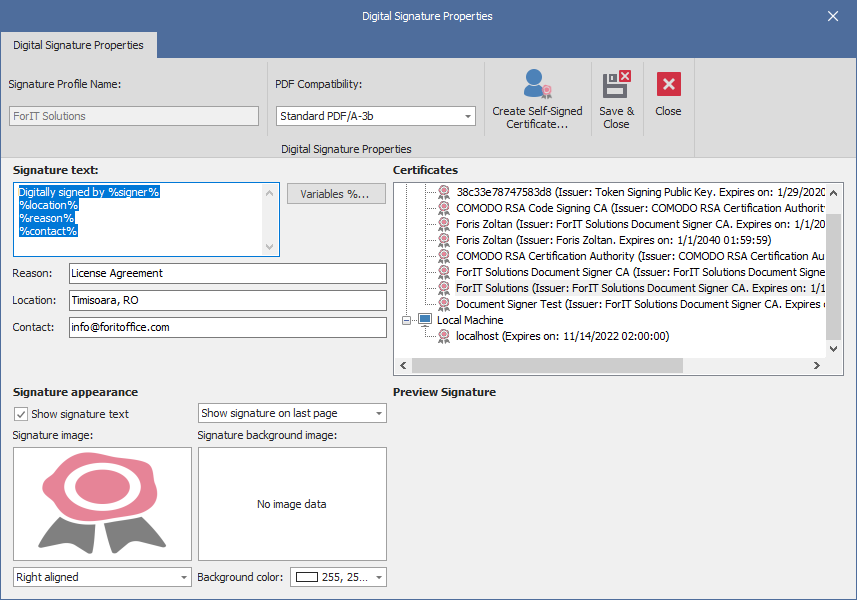Screen dimensions: 857x600
Task: Click the Save & Close toolbar icon
Action: tap(617, 87)
